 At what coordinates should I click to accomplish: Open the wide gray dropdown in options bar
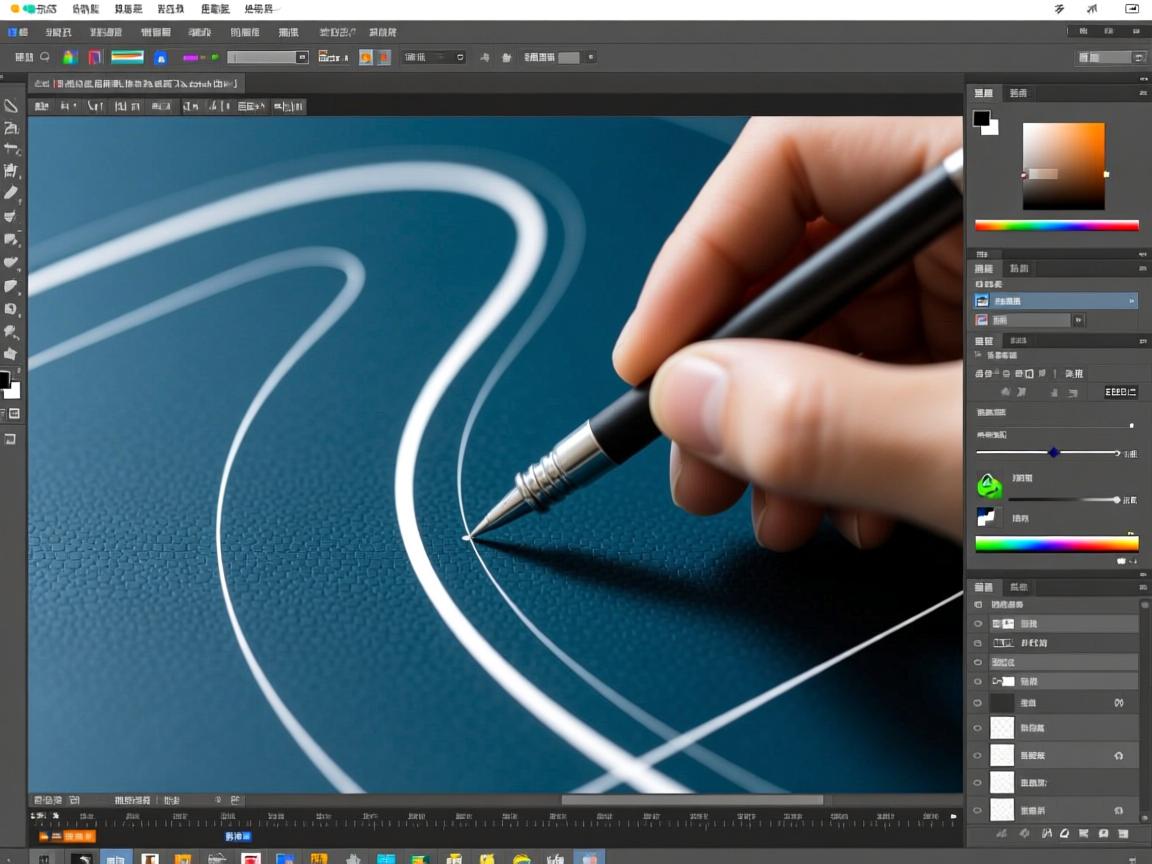pos(267,58)
